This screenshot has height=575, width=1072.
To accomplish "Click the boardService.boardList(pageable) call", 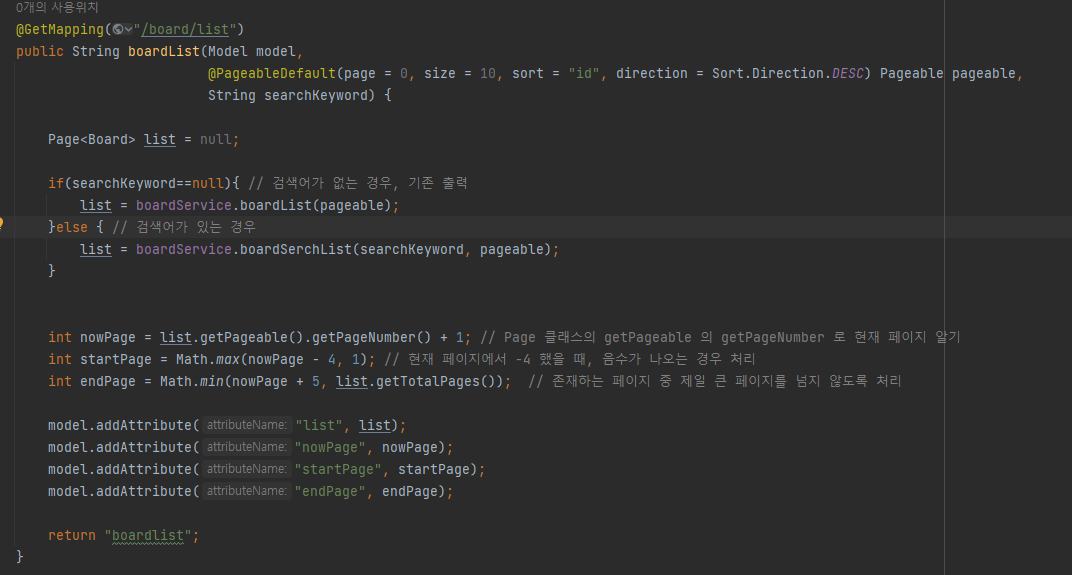I will click(263, 205).
